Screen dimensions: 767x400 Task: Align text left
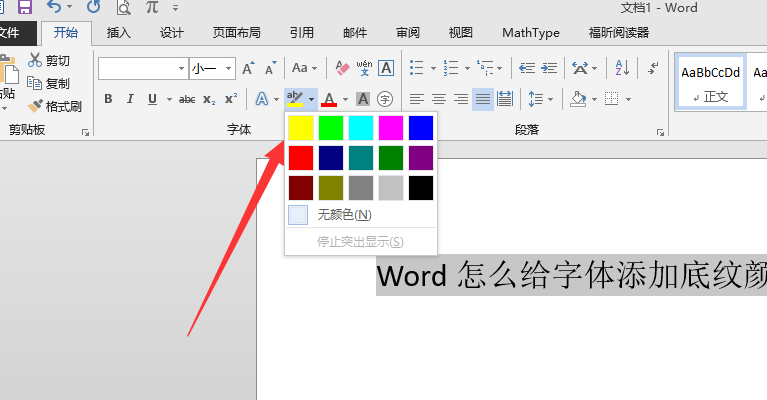pyautogui.click(x=417, y=99)
